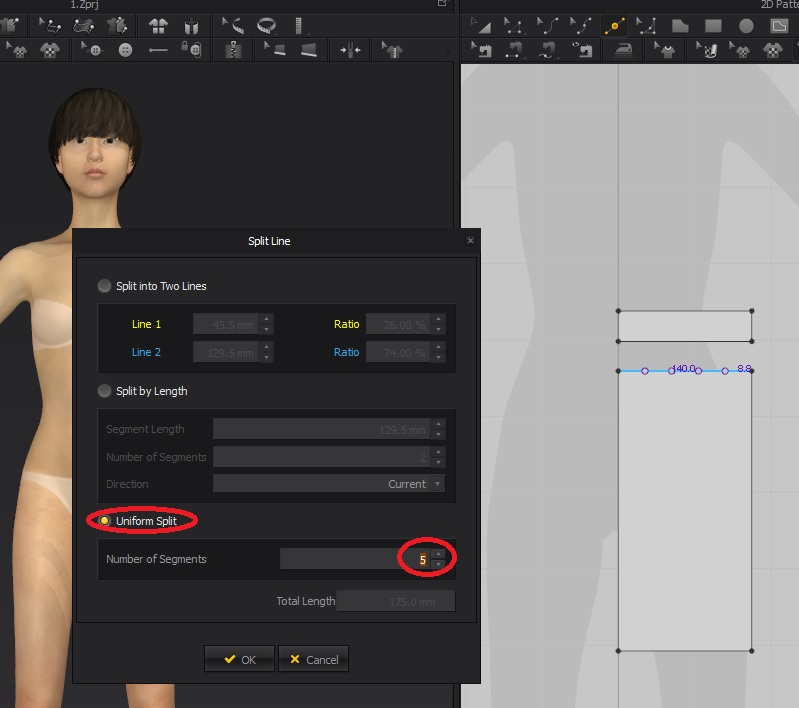This screenshot has height=708, width=799.
Task: Select the Button creation tool
Action: click(x=125, y=50)
